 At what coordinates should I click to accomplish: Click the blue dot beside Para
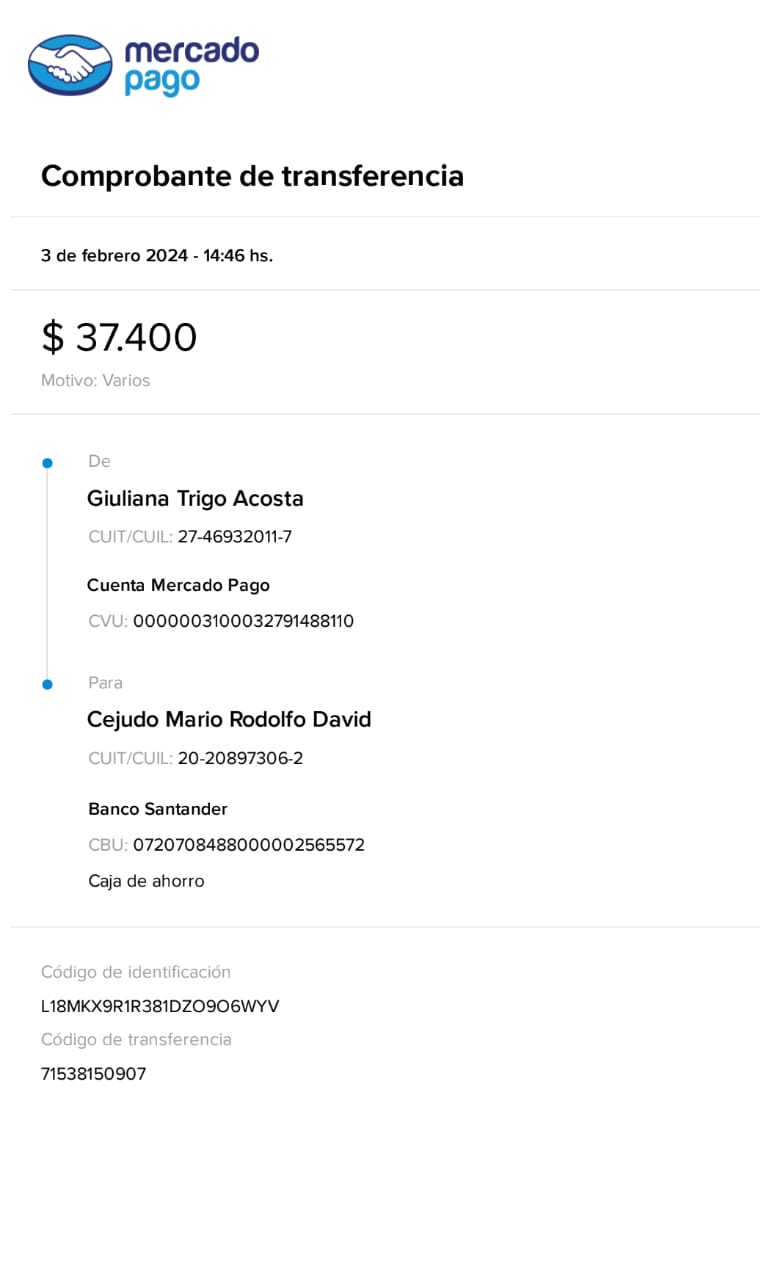coord(47,684)
